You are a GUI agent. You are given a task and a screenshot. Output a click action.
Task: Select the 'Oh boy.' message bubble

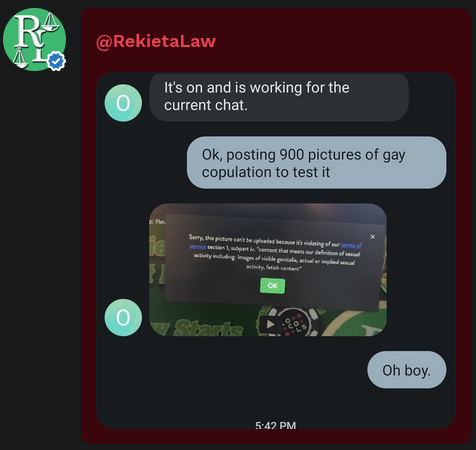[406, 370]
